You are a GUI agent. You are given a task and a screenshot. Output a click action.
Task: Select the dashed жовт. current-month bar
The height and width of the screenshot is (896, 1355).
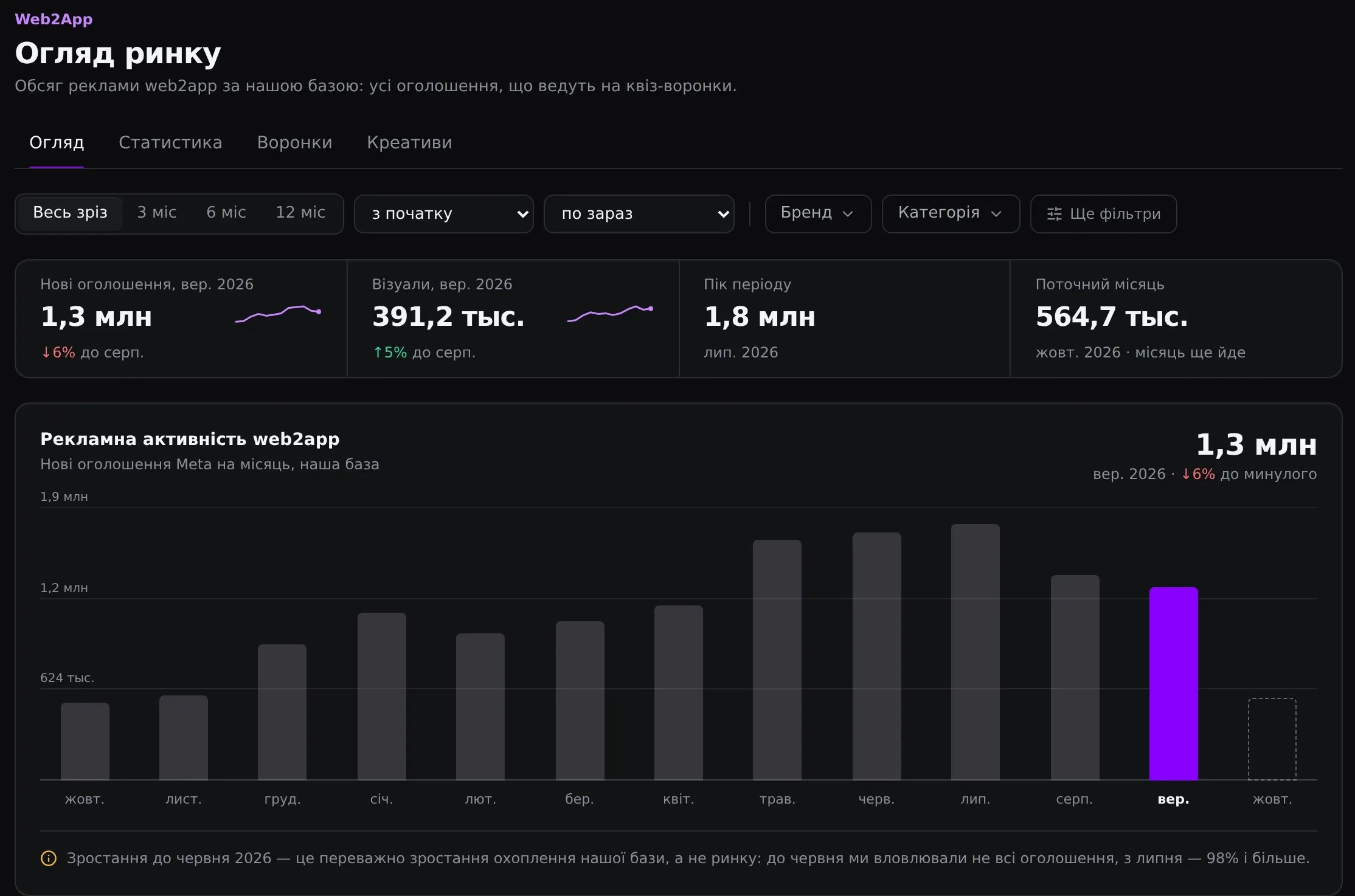pos(1272,739)
